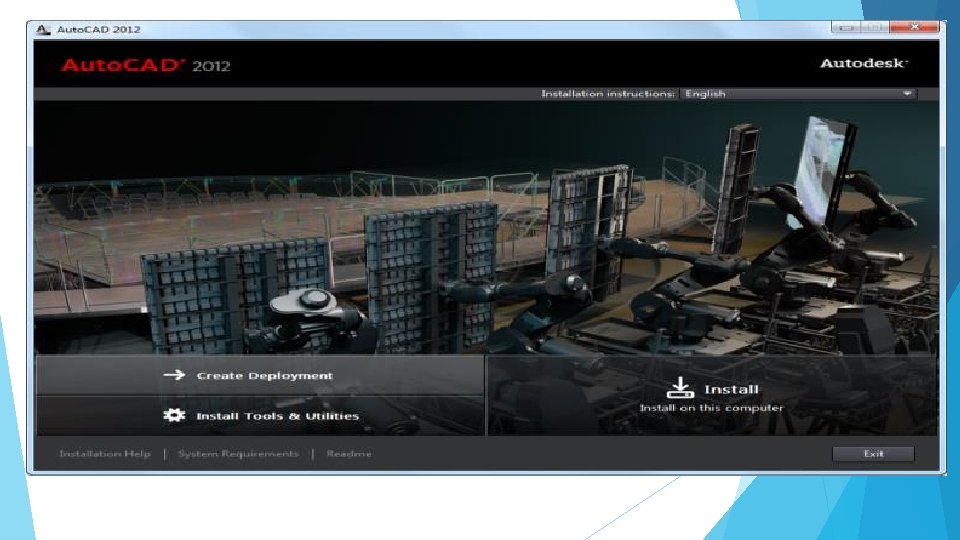Viewport: 960px width, 540px height.
Task: Click the AutoCAD icon in title bar
Action: (x=42, y=29)
